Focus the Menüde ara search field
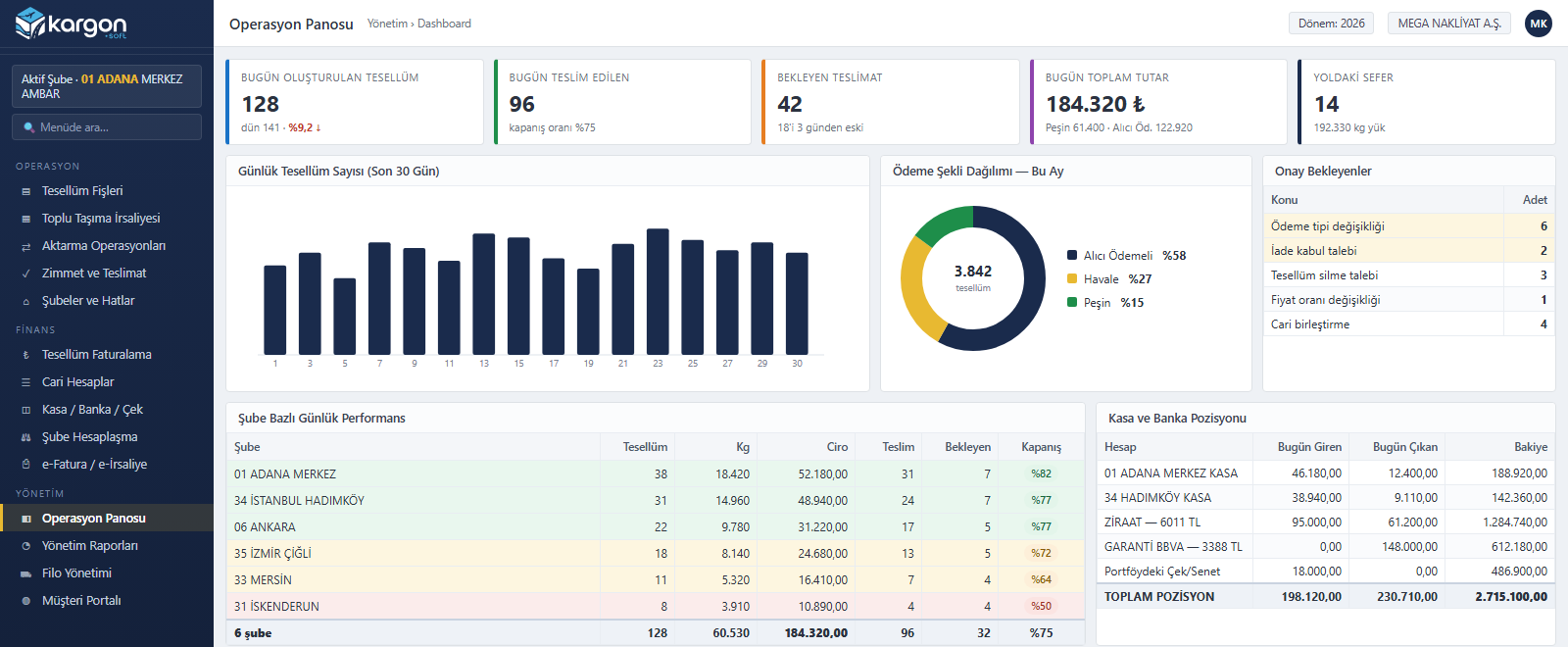1568x647 pixels. click(107, 127)
